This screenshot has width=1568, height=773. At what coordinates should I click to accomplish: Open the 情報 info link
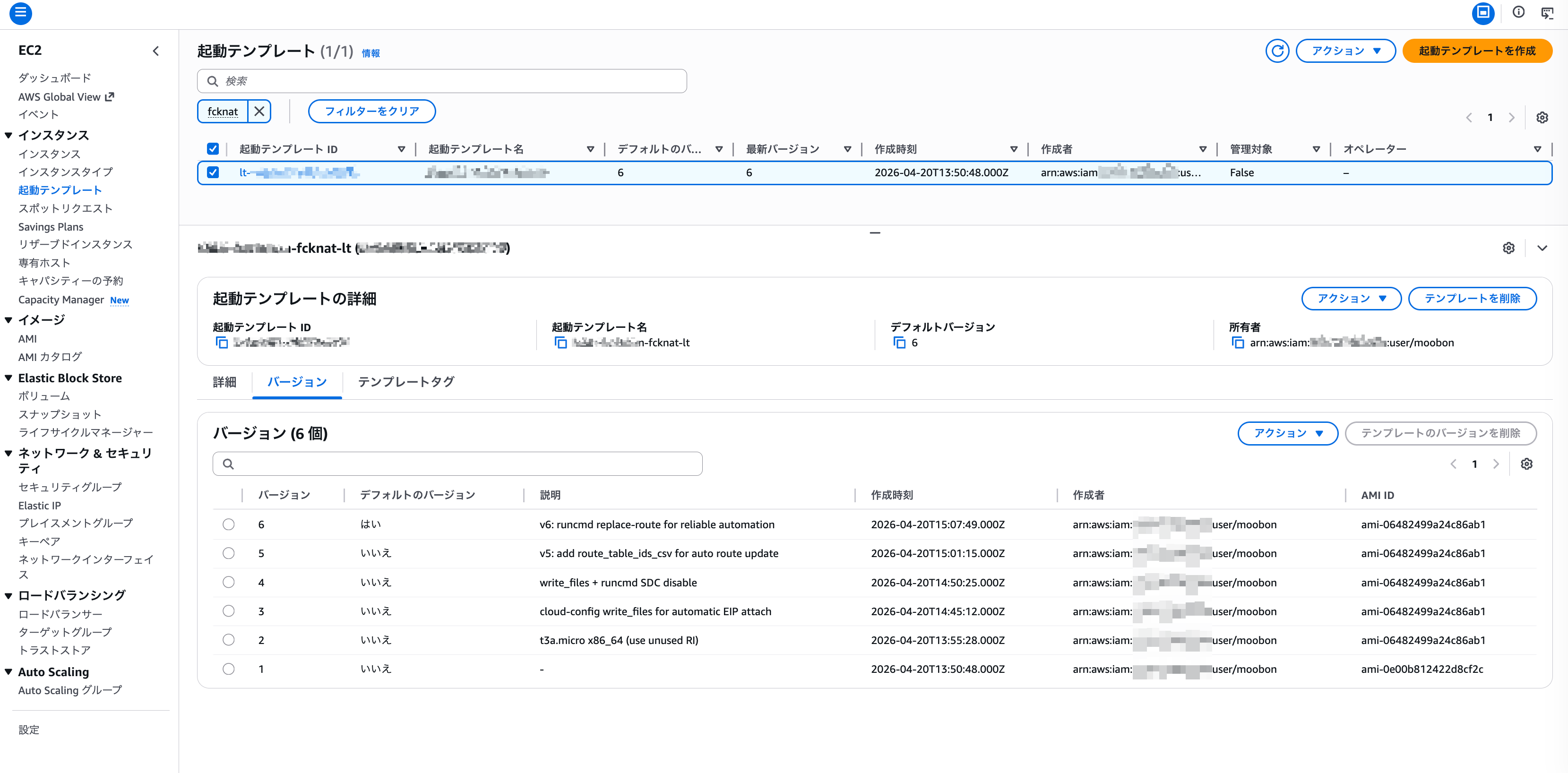tap(370, 53)
